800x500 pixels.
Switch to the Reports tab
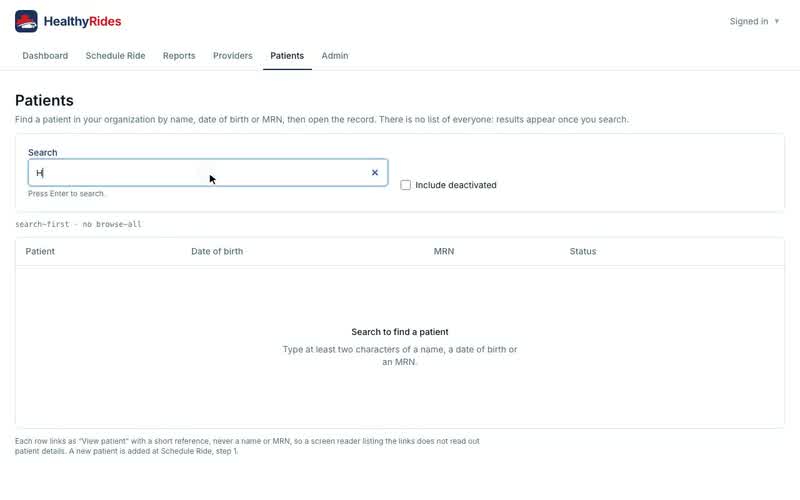coord(179,56)
